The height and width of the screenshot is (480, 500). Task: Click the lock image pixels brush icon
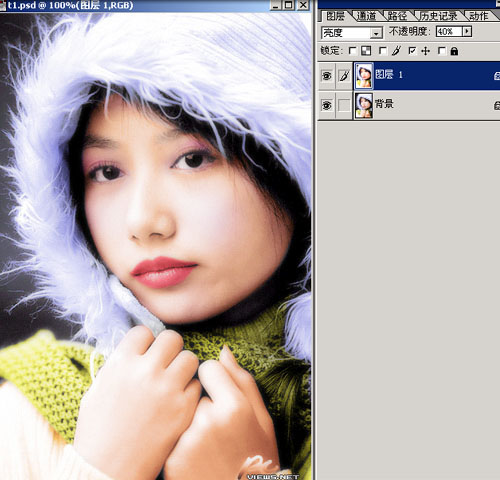click(x=396, y=51)
